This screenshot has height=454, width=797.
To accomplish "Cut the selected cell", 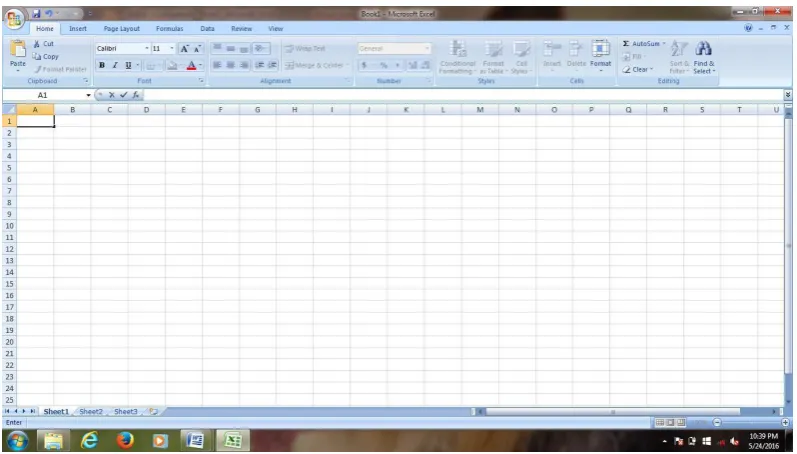I will (44, 44).
